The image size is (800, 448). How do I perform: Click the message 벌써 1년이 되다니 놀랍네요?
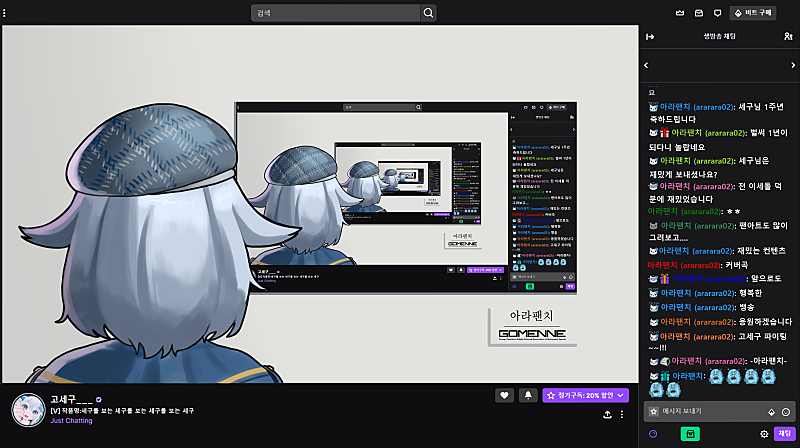click(x=718, y=140)
